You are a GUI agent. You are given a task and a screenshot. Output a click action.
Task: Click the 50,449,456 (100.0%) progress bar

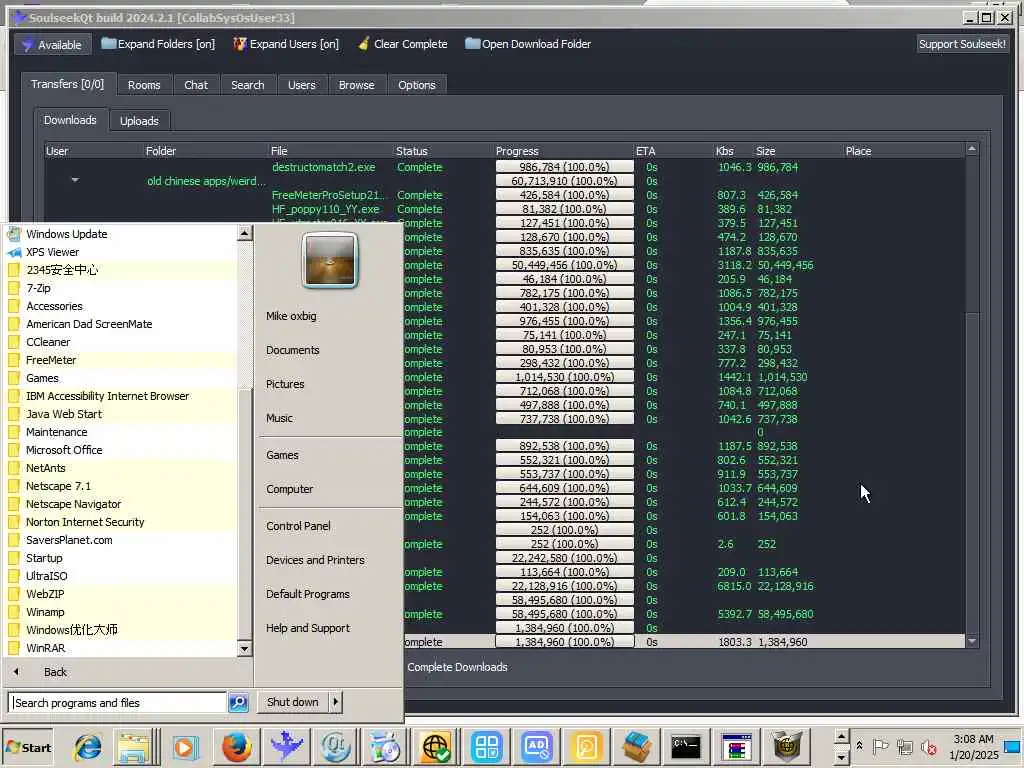pos(564,265)
